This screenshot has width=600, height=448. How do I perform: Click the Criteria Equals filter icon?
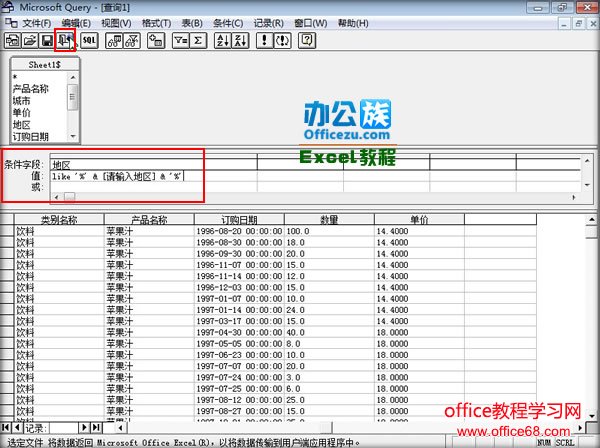[x=181, y=41]
